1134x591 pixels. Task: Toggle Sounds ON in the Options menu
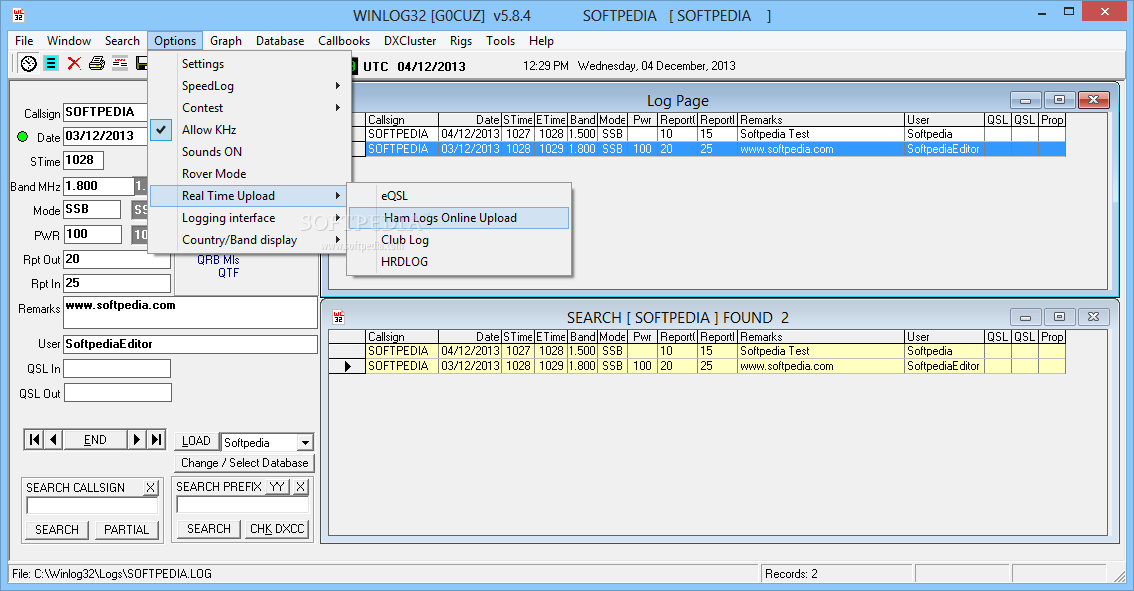[250, 152]
